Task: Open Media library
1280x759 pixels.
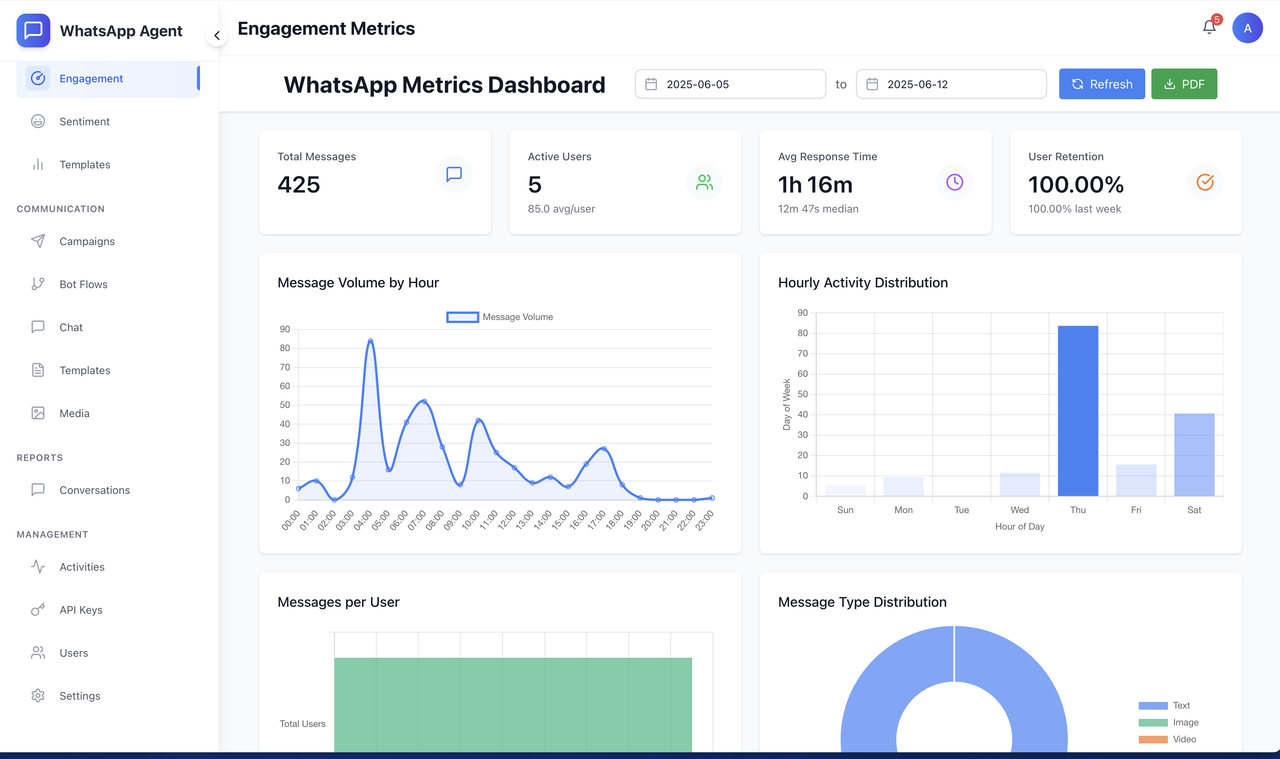Action: (x=108, y=413)
